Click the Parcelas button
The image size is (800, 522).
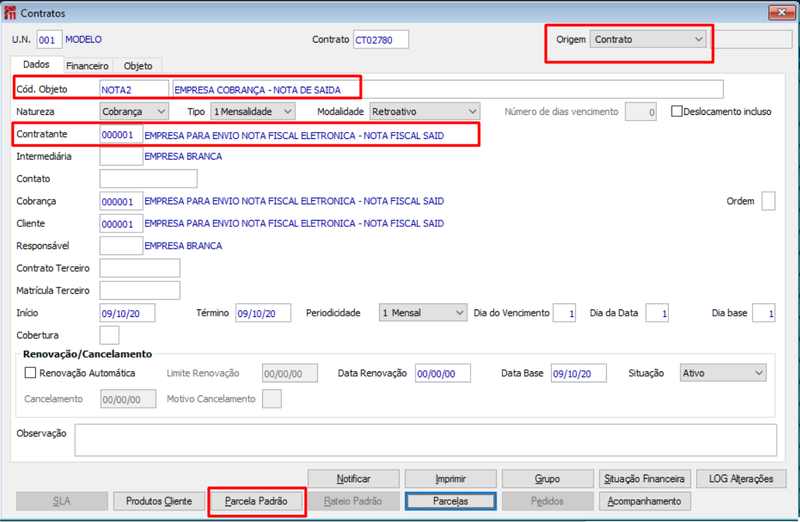(451, 501)
